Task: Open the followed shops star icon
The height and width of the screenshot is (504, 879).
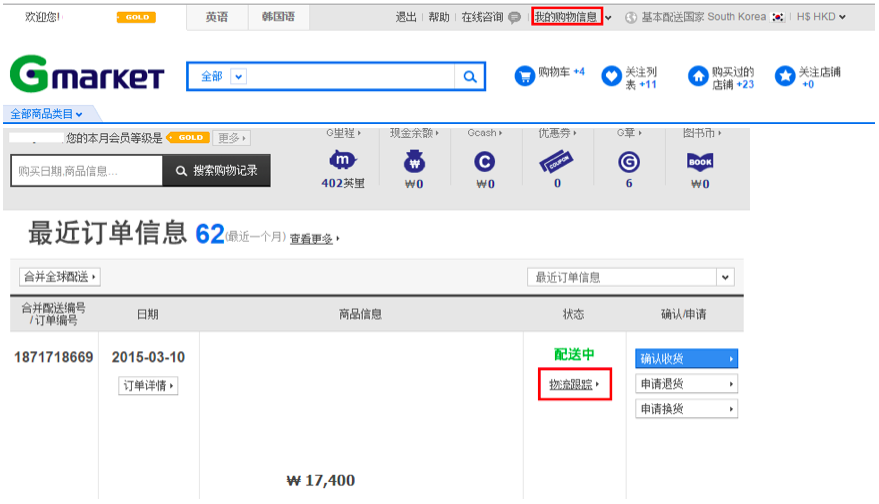Action: click(x=785, y=76)
